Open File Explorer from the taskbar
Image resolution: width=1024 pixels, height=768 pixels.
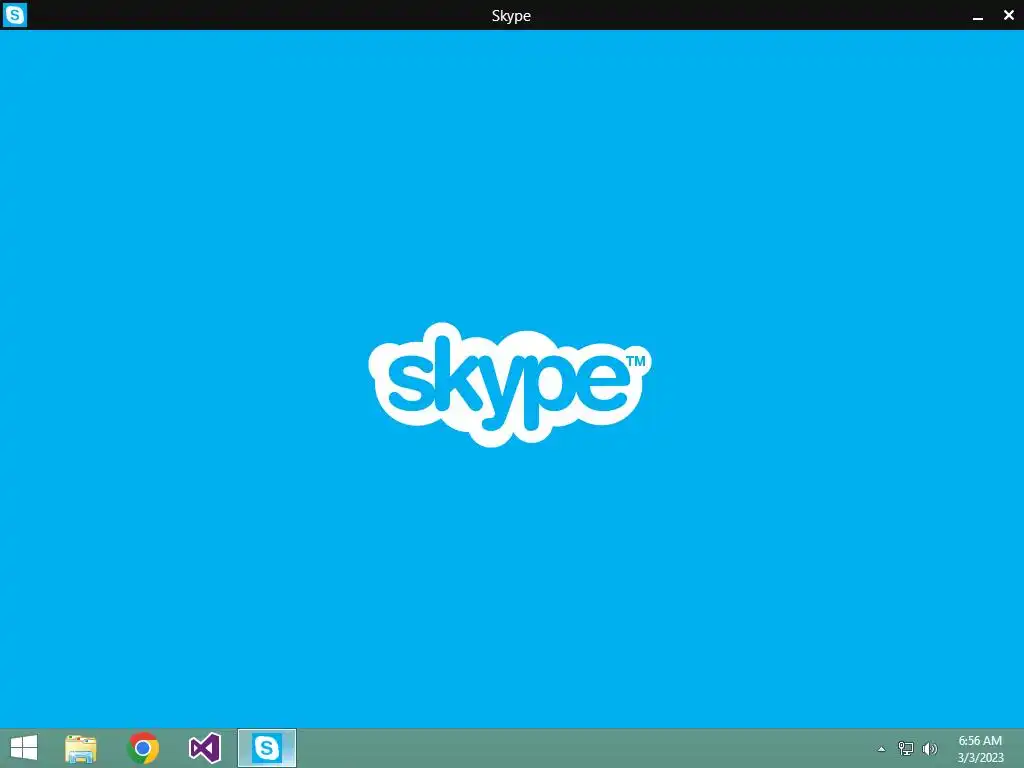(81, 748)
